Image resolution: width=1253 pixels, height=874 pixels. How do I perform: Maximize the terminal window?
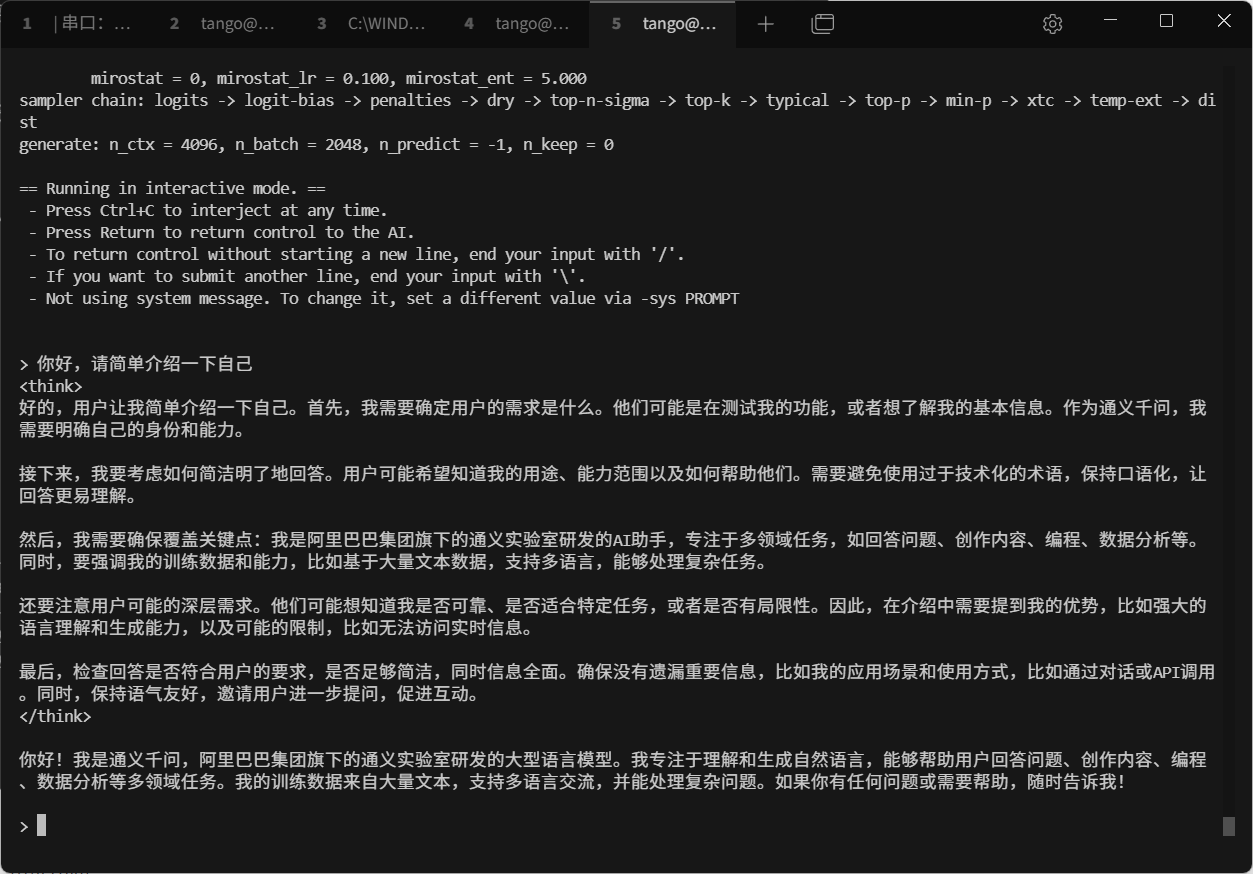coord(1166,21)
